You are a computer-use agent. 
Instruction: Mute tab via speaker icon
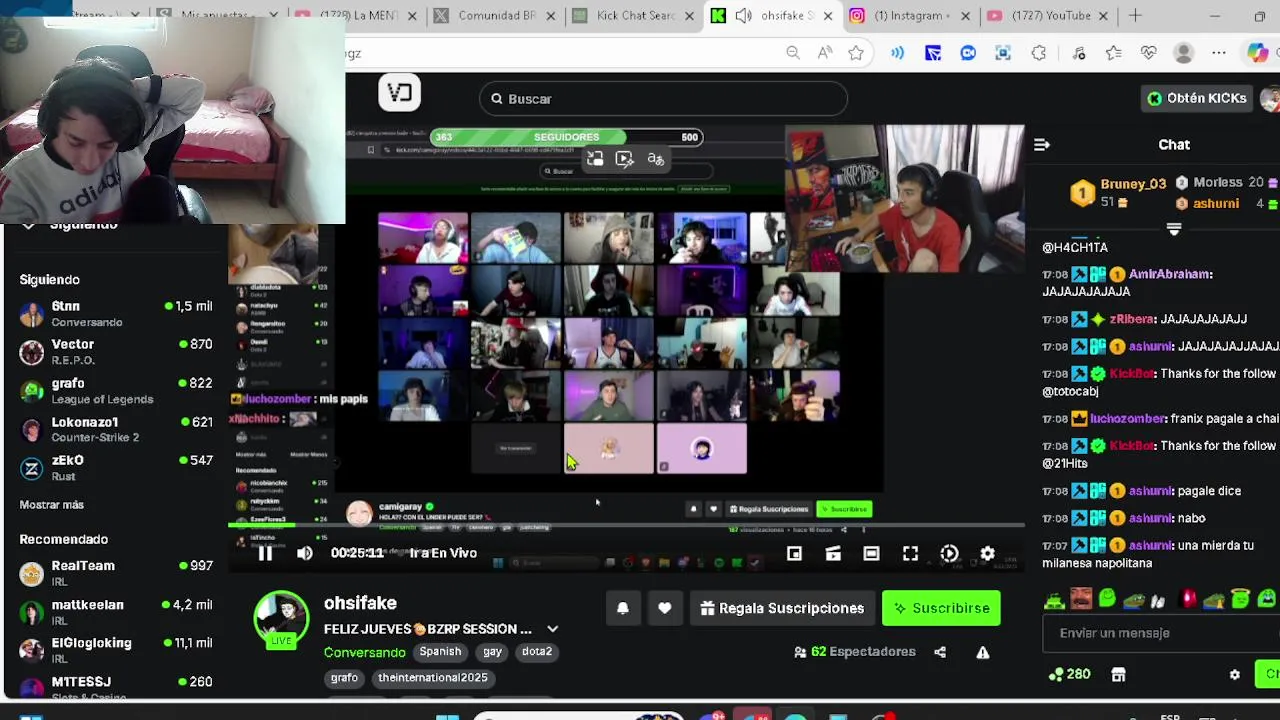click(x=744, y=16)
